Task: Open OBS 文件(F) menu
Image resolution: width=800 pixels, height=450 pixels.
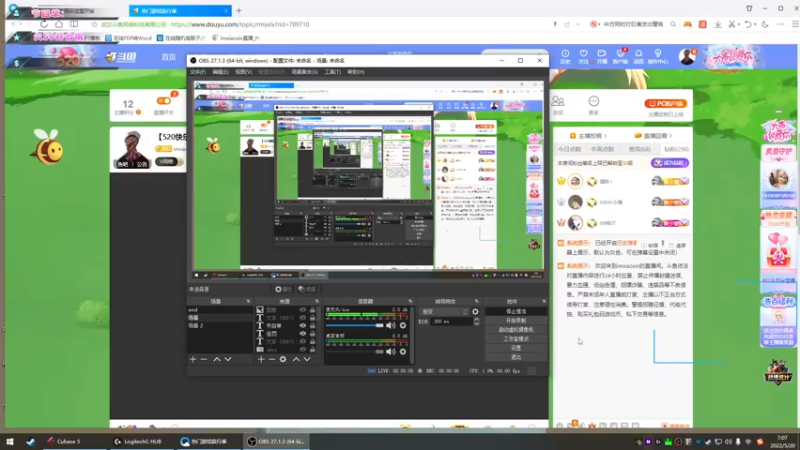Action: click(x=198, y=72)
